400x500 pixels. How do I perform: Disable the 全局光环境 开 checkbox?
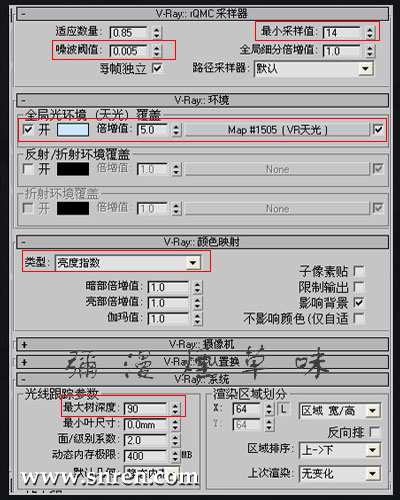[28, 129]
